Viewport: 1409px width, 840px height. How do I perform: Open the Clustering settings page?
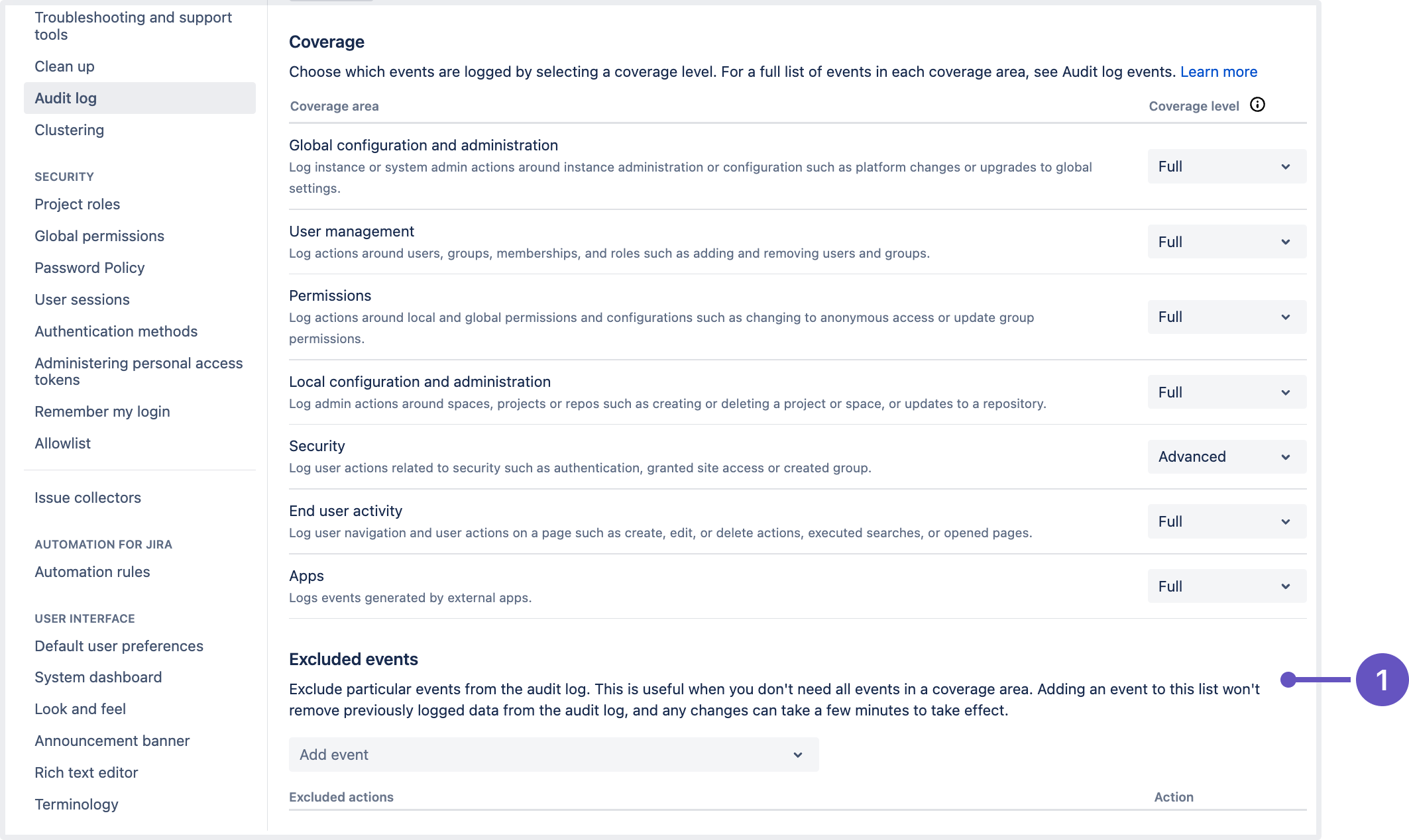point(69,130)
